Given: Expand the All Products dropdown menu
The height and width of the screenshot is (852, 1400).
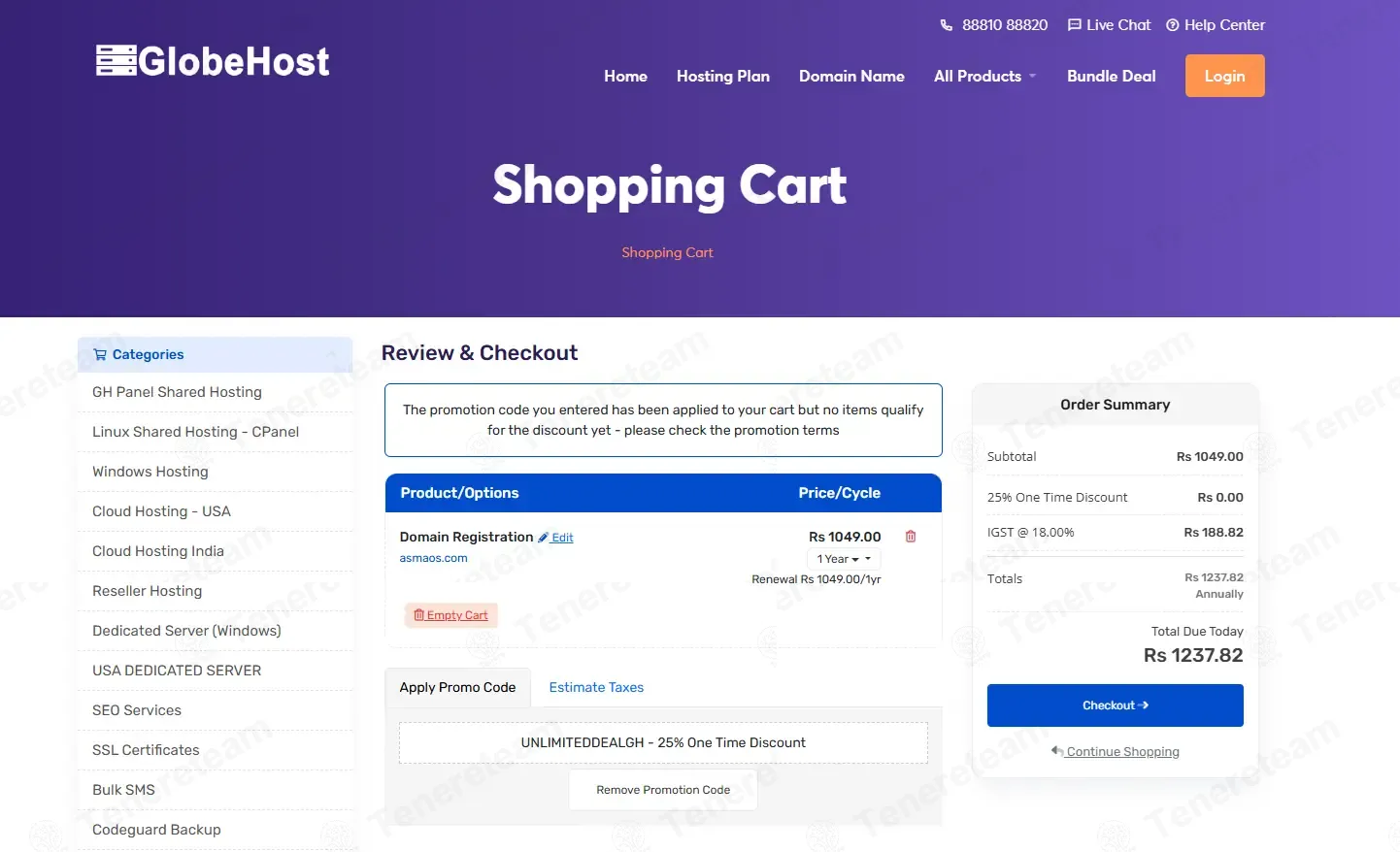Looking at the screenshot, I should pyautogui.click(x=984, y=76).
